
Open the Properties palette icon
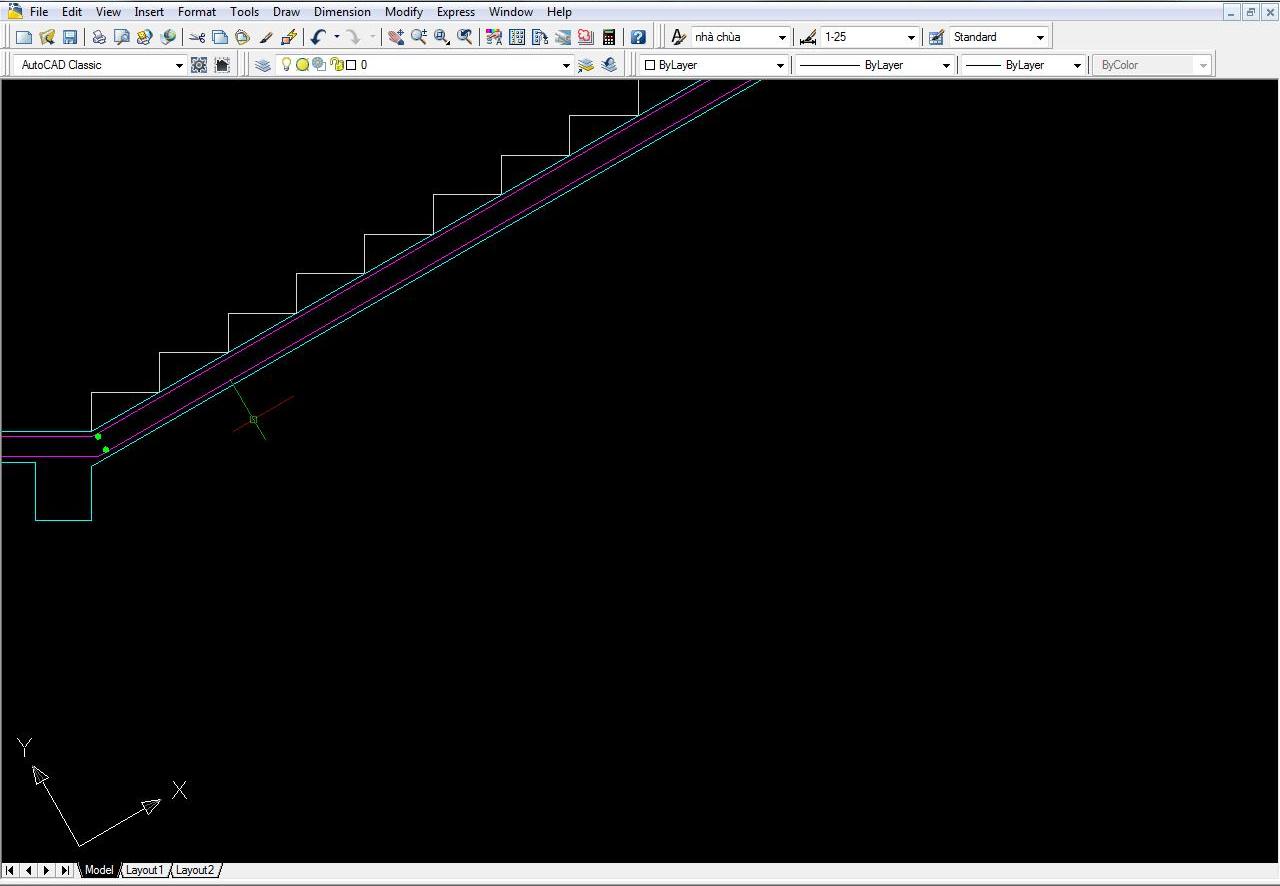494,37
